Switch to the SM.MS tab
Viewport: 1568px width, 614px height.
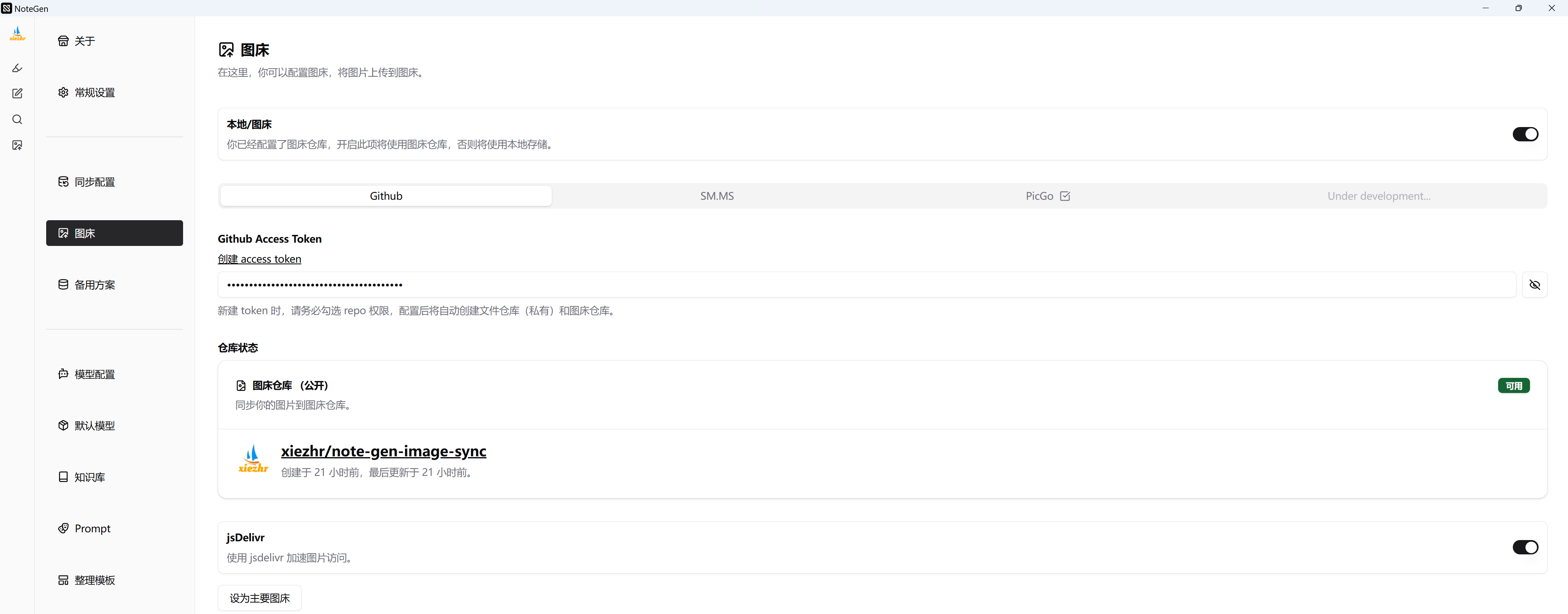pos(716,196)
